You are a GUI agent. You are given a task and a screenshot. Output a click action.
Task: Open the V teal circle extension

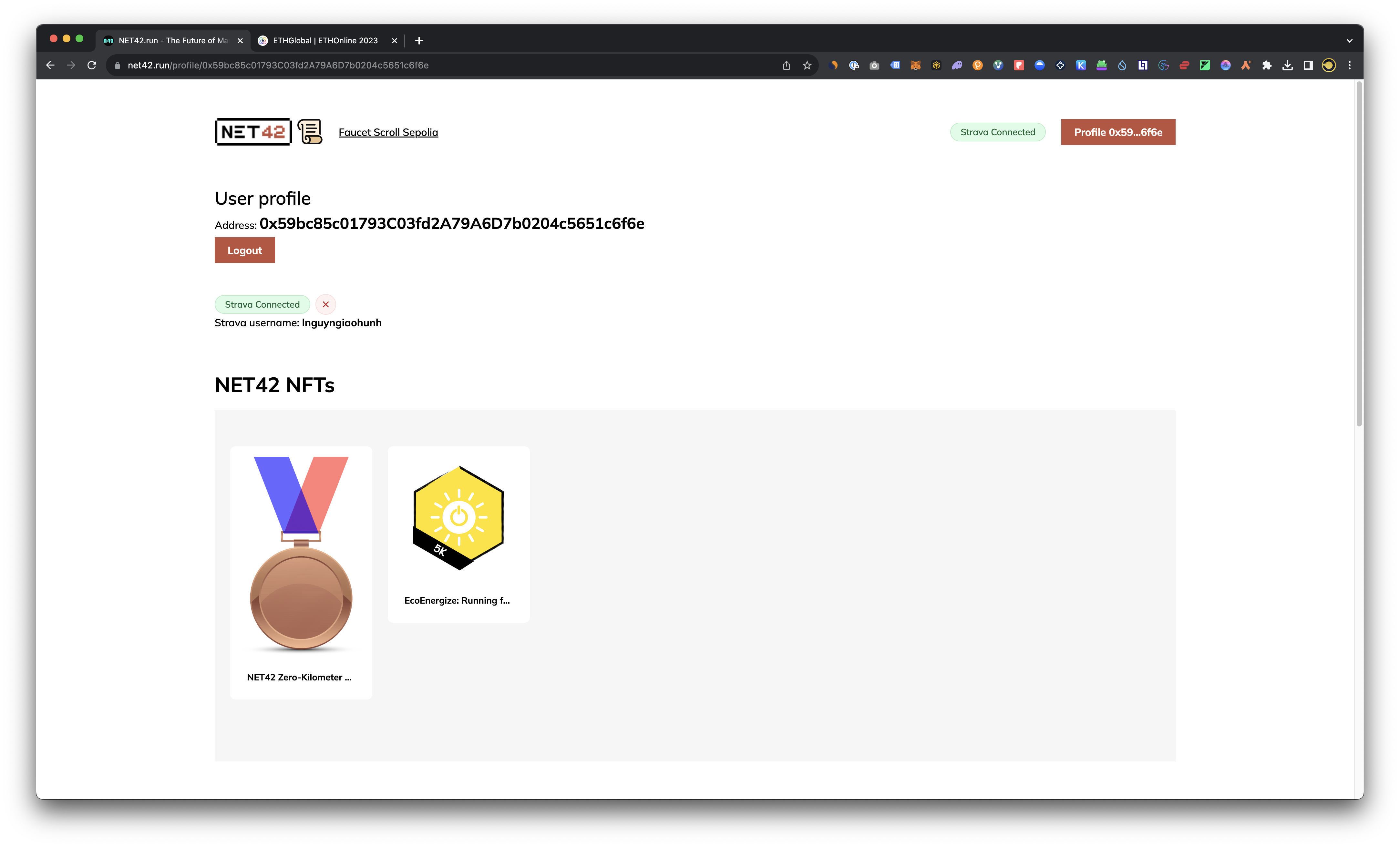[x=998, y=65]
